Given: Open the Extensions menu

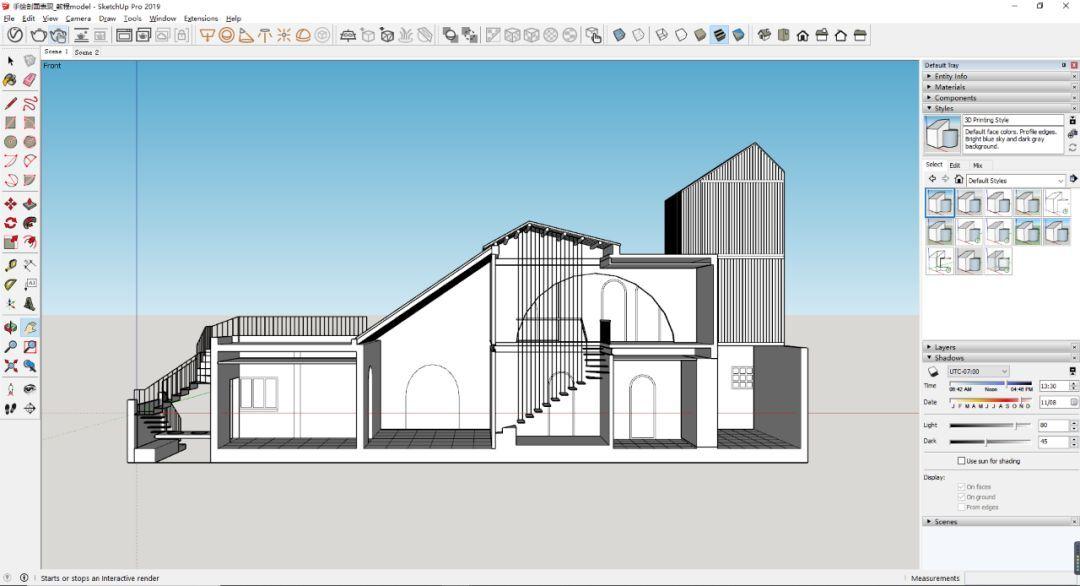Looking at the screenshot, I should (200, 19).
